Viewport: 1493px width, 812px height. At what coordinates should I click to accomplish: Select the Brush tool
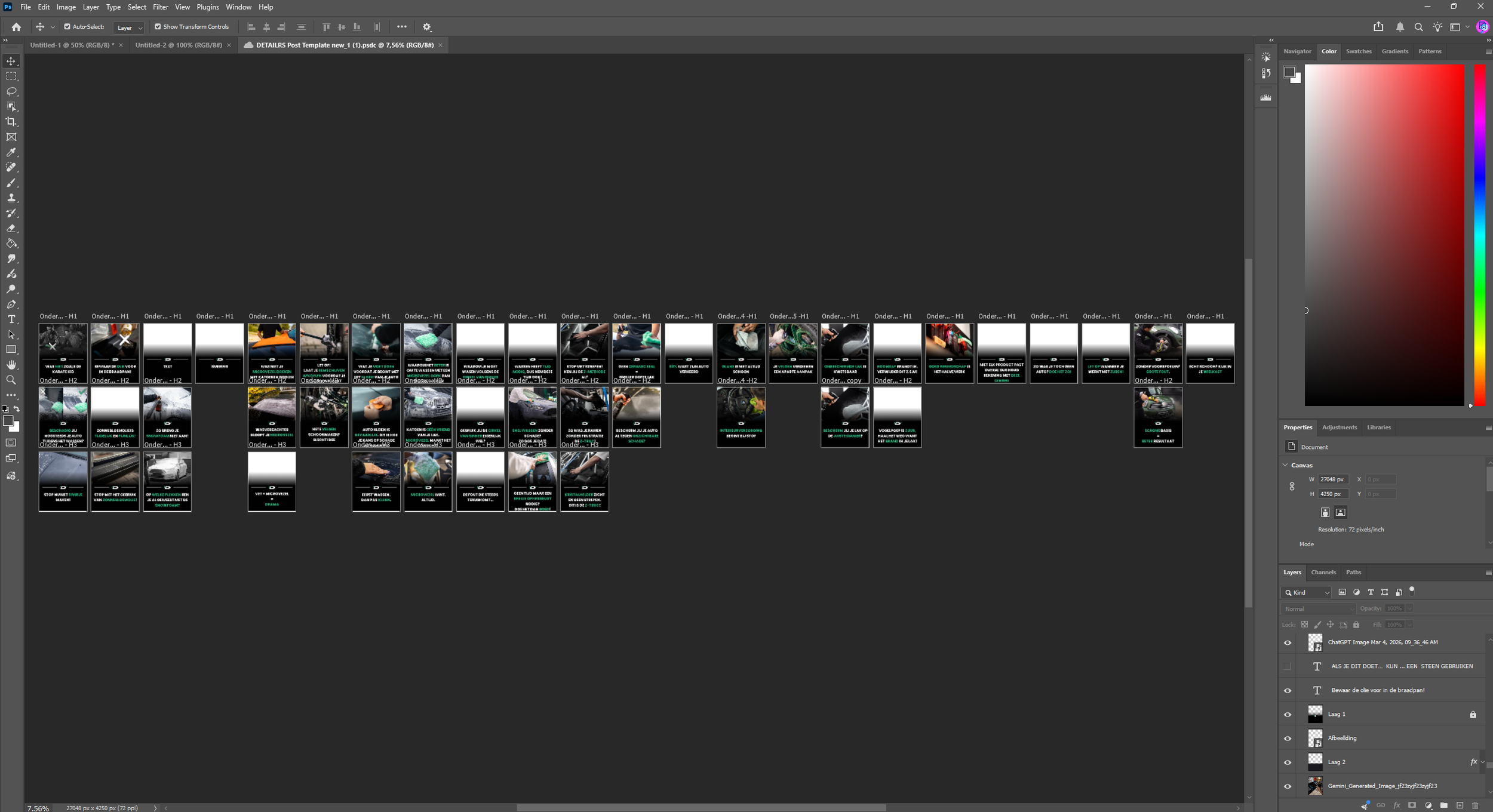(x=11, y=183)
